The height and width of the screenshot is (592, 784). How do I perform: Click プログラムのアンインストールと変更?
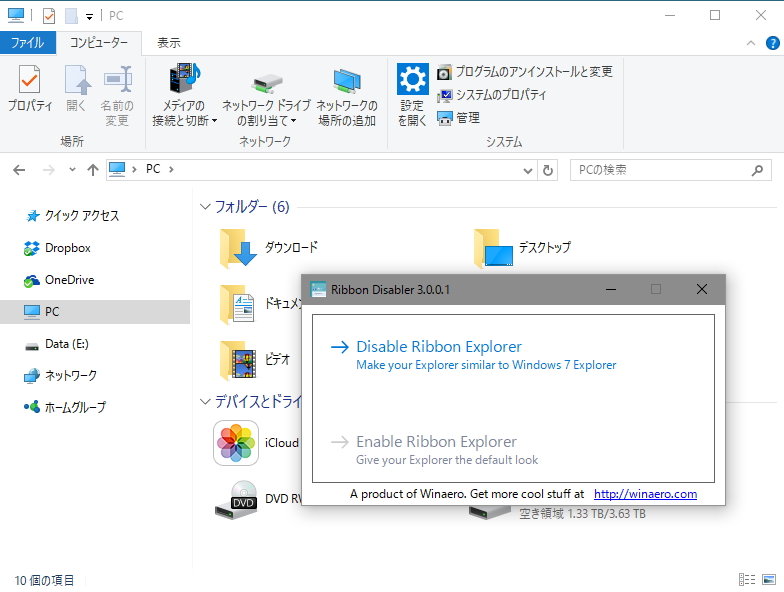[x=525, y=72]
